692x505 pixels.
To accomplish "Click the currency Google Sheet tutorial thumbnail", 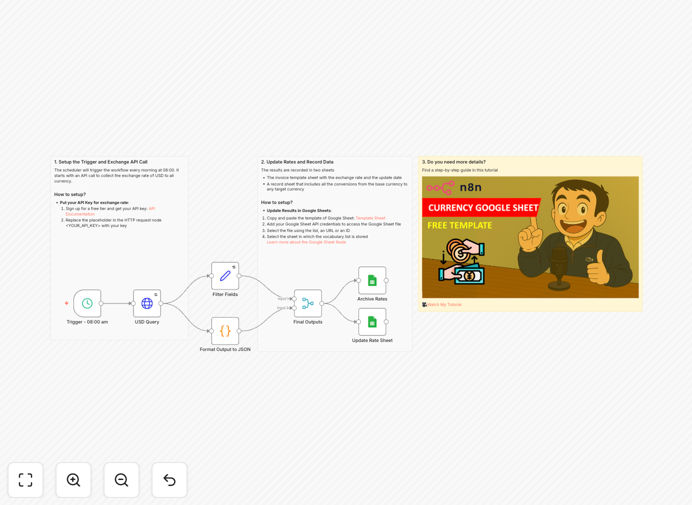I will point(530,237).
